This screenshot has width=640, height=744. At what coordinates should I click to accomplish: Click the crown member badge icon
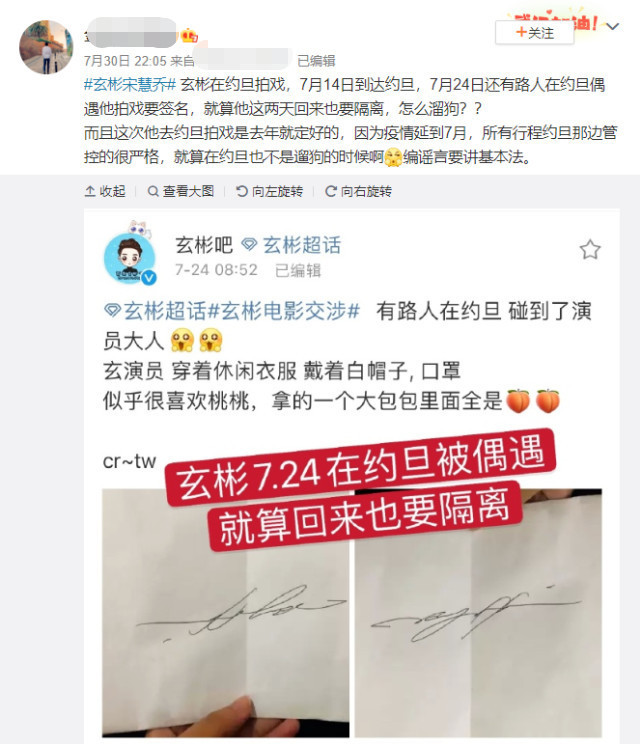pos(189,36)
